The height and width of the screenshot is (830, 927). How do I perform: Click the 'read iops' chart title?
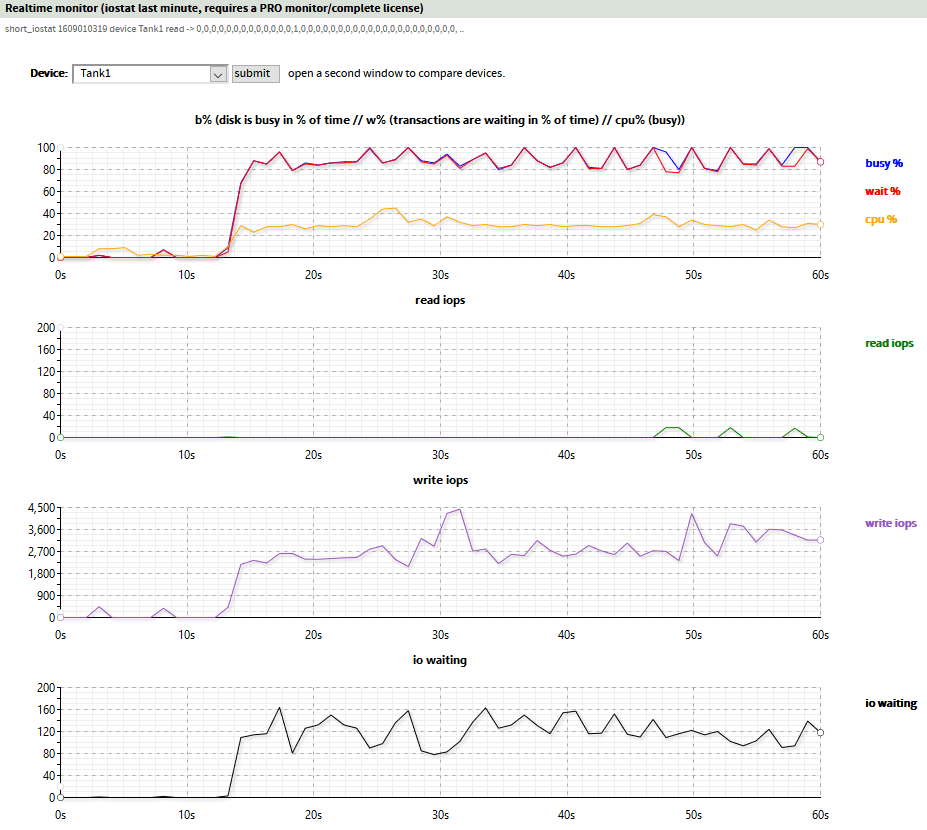point(440,300)
